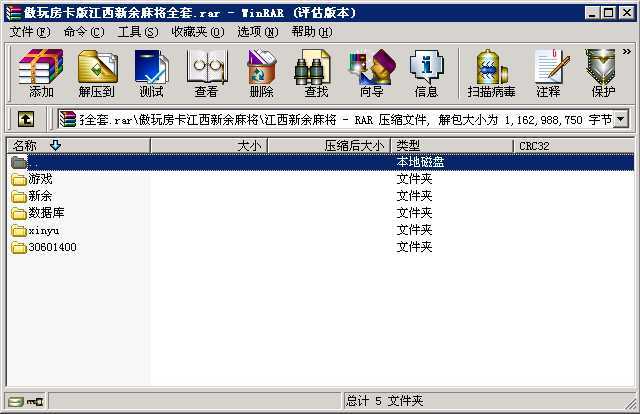Image resolution: width=640 pixels, height=414 pixels.
Task: Select the 数据库 folder row
Action: pyautogui.click(x=320, y=213)
